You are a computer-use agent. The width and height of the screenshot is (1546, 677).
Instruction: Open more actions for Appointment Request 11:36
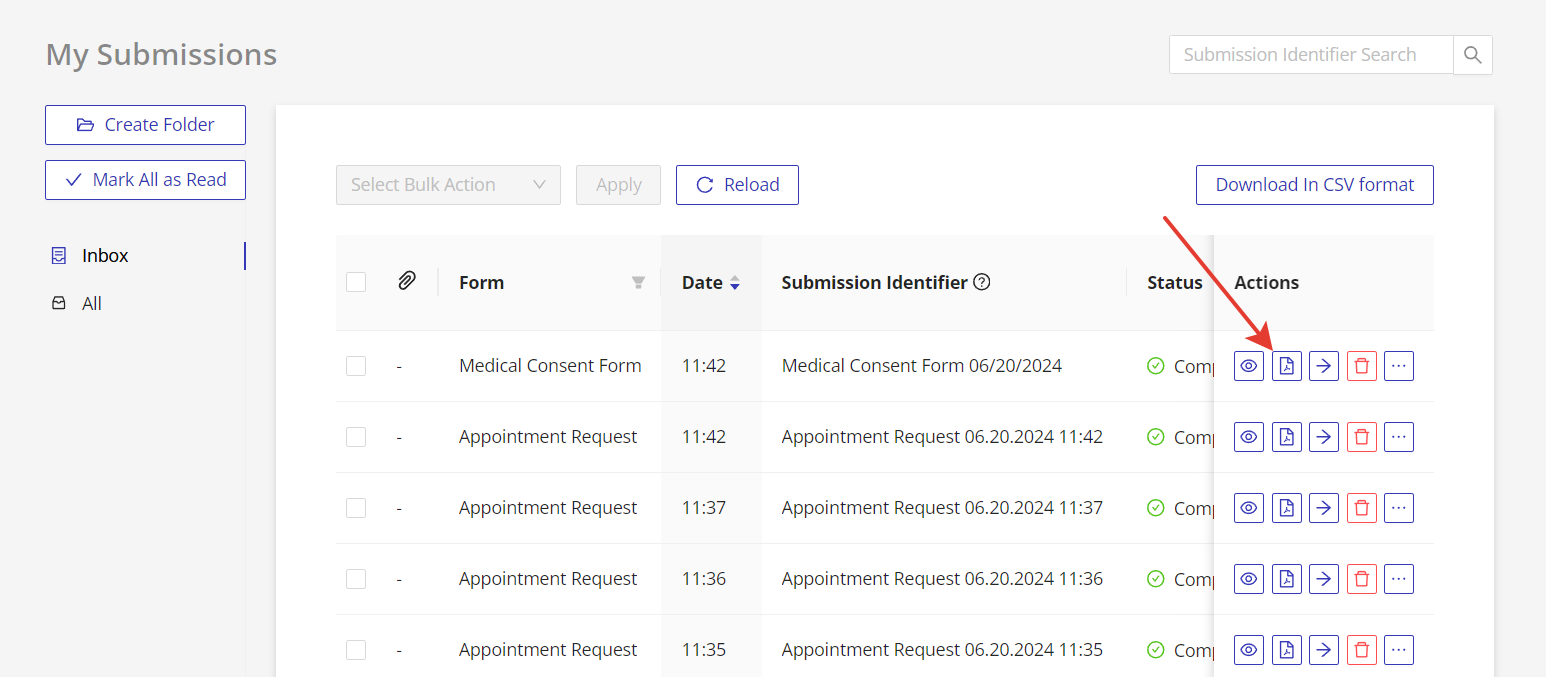pos(1398,579)
